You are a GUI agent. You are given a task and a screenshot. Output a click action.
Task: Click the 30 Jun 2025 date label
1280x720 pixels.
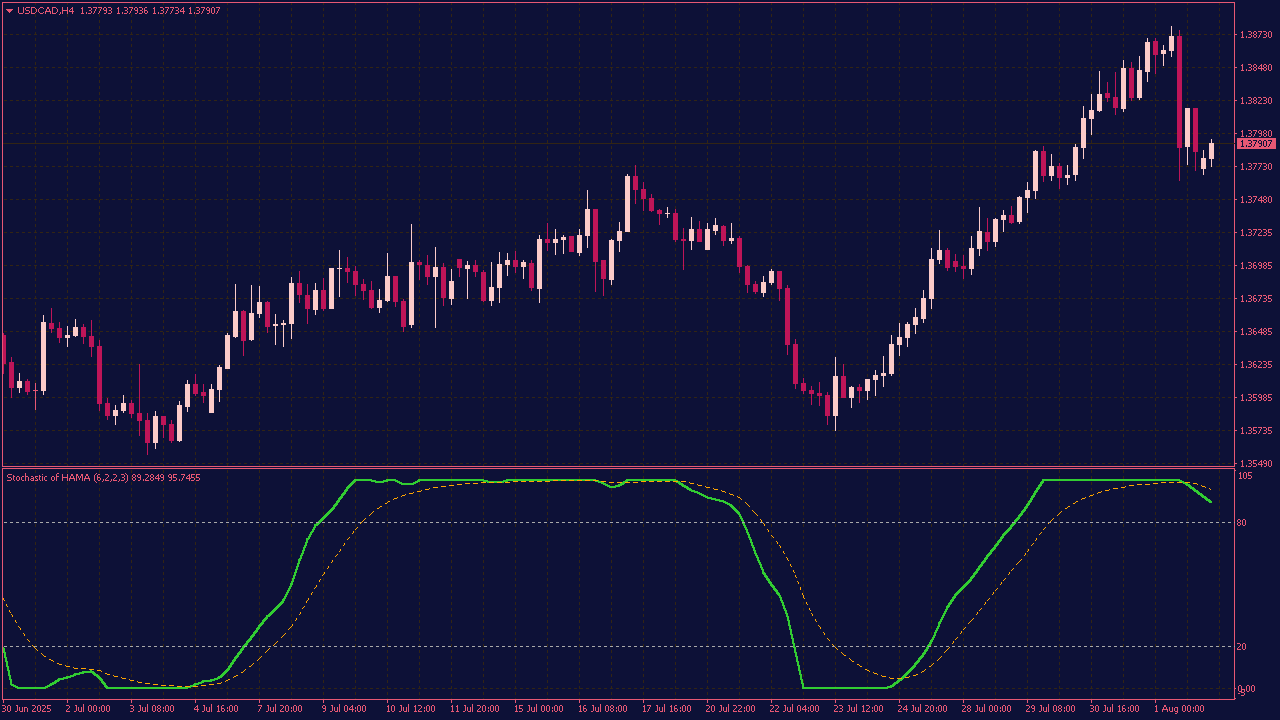pyautogui.click(x=26, y=709)
